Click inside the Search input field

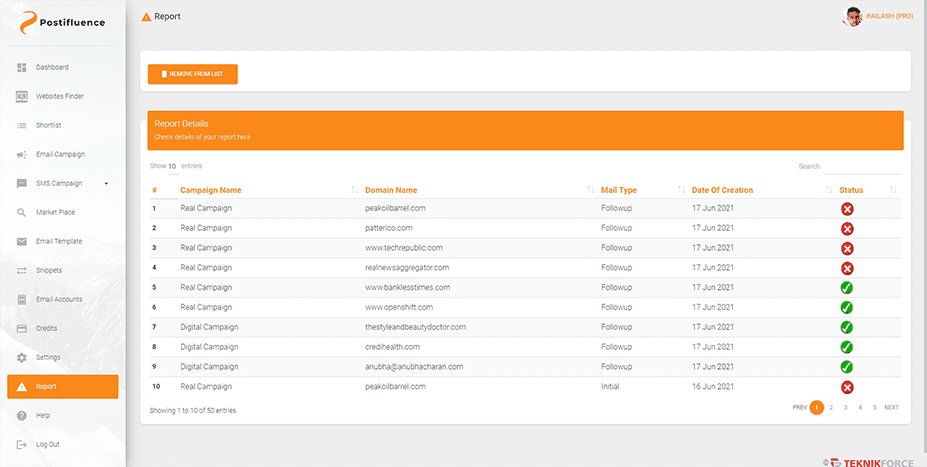[862, 166]
